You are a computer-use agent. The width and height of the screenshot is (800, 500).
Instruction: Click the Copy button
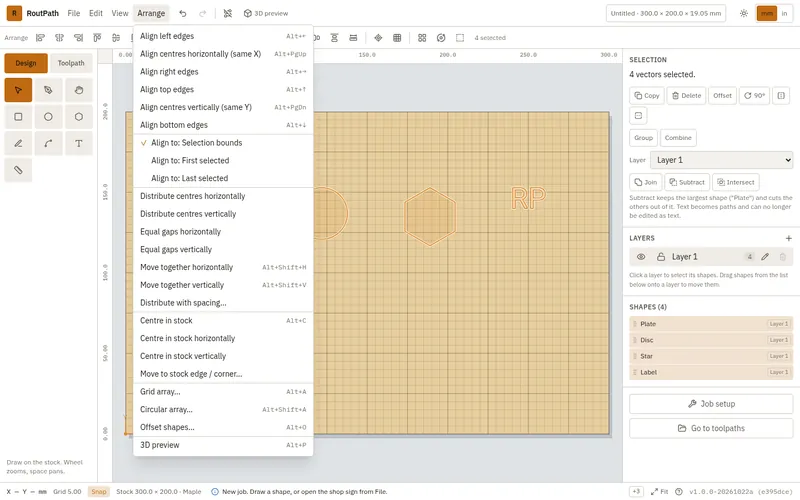647,95
